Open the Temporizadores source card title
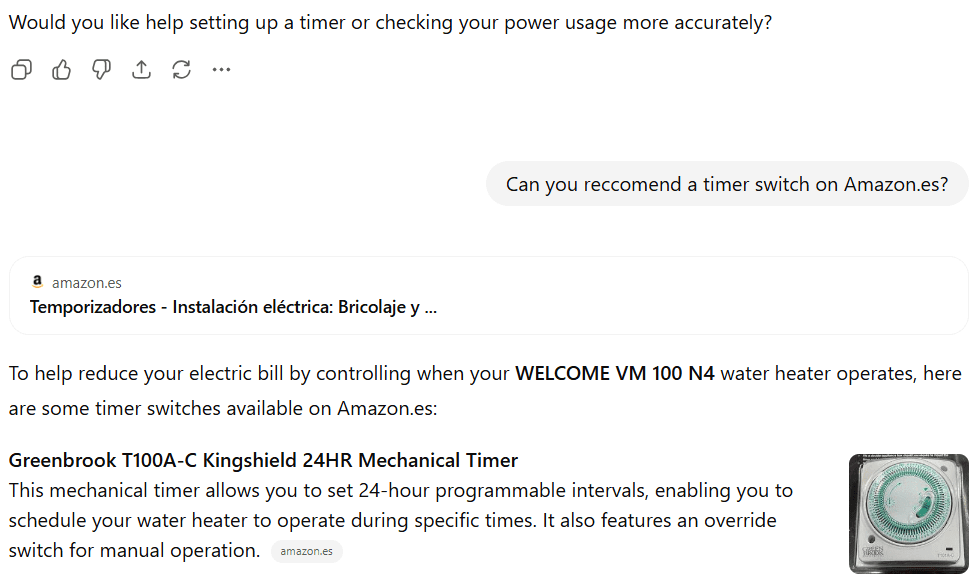 tap(233, 307)
